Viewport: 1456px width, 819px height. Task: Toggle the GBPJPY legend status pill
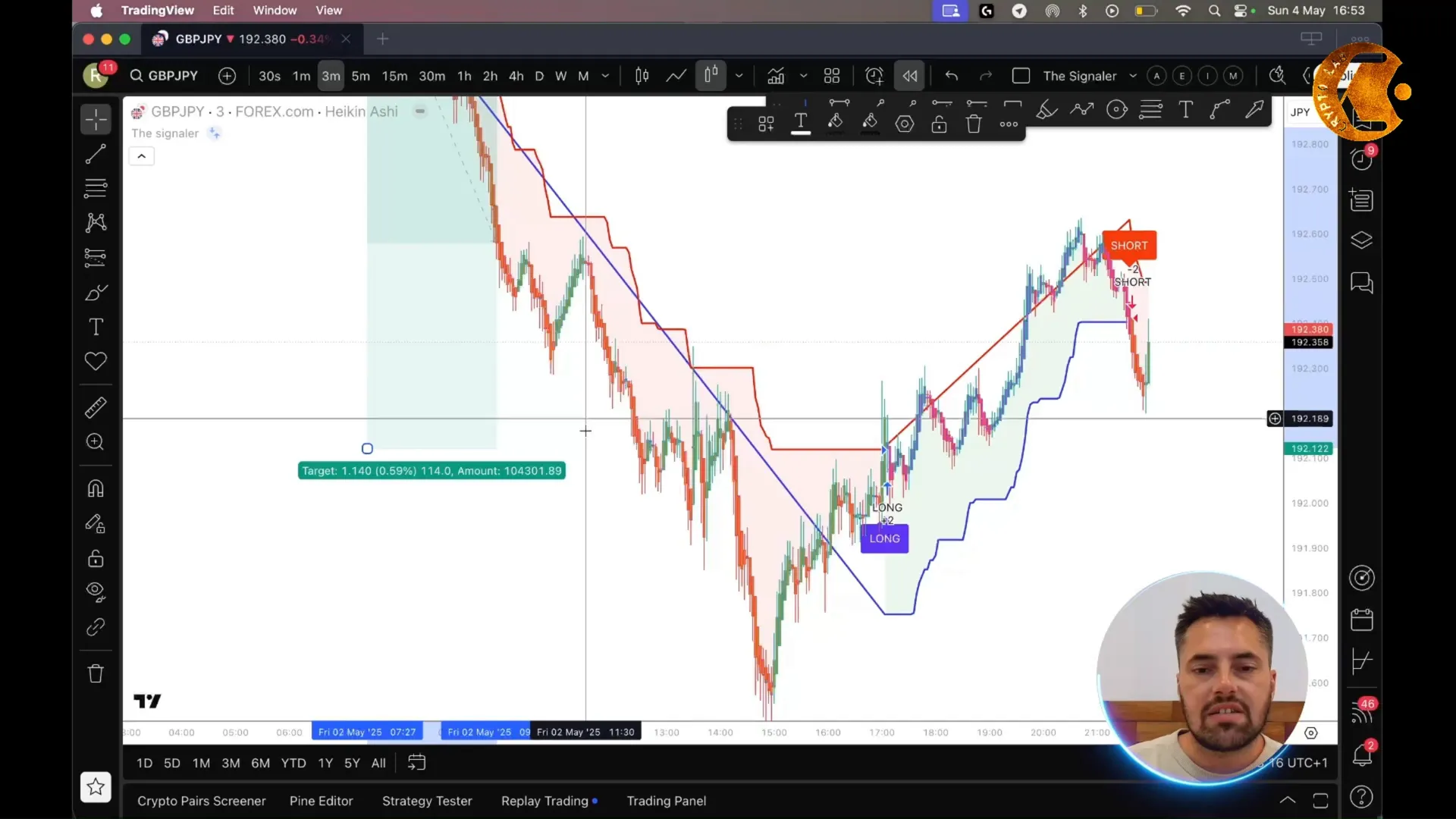(x=419, y=111)
